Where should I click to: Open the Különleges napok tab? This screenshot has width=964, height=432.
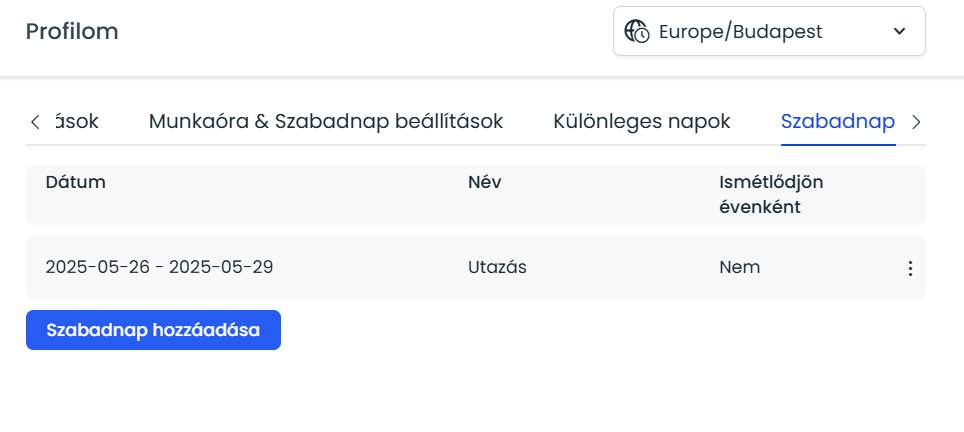[x=641, y=122]
